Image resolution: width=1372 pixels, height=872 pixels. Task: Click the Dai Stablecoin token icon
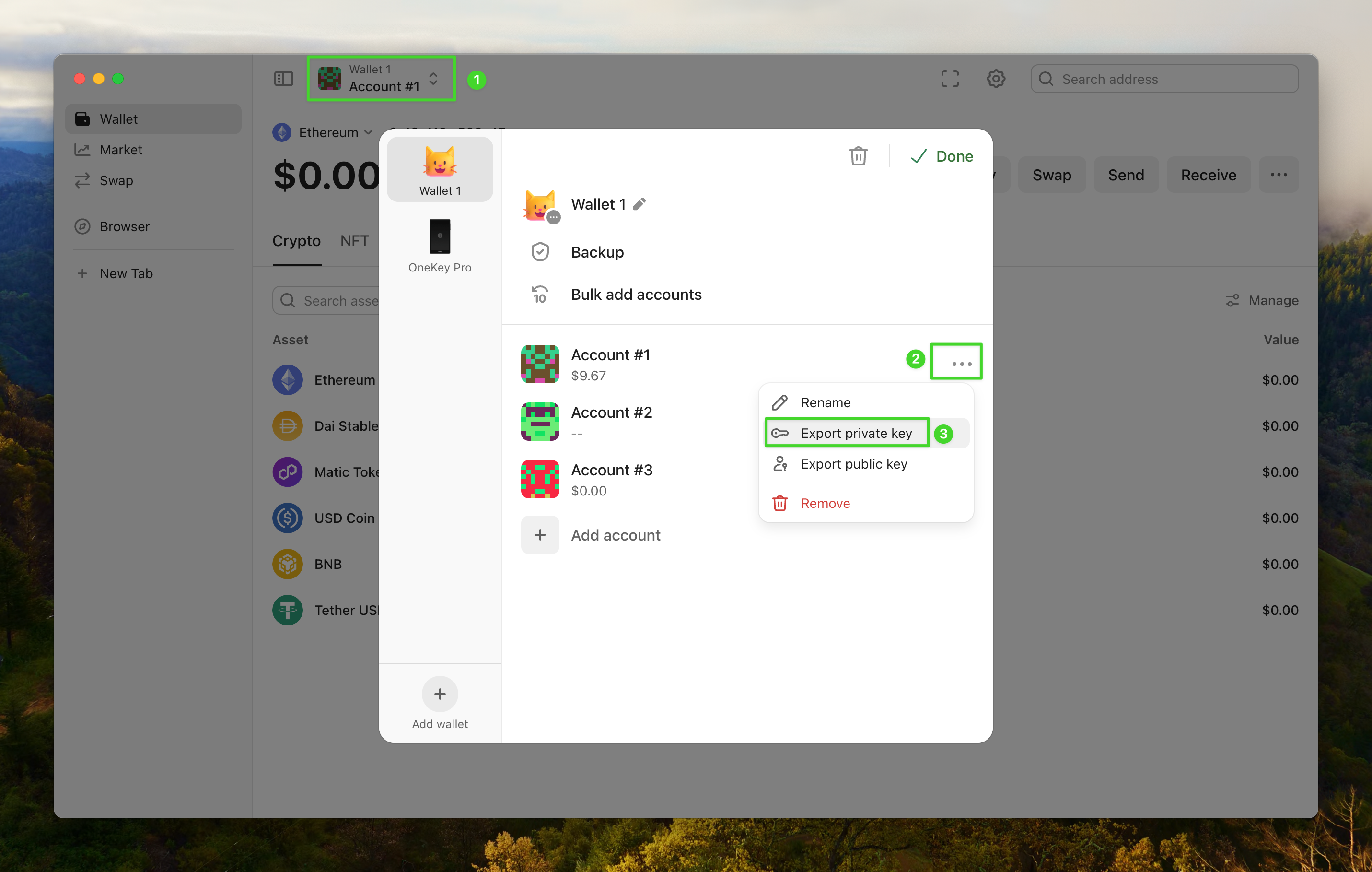288,426
